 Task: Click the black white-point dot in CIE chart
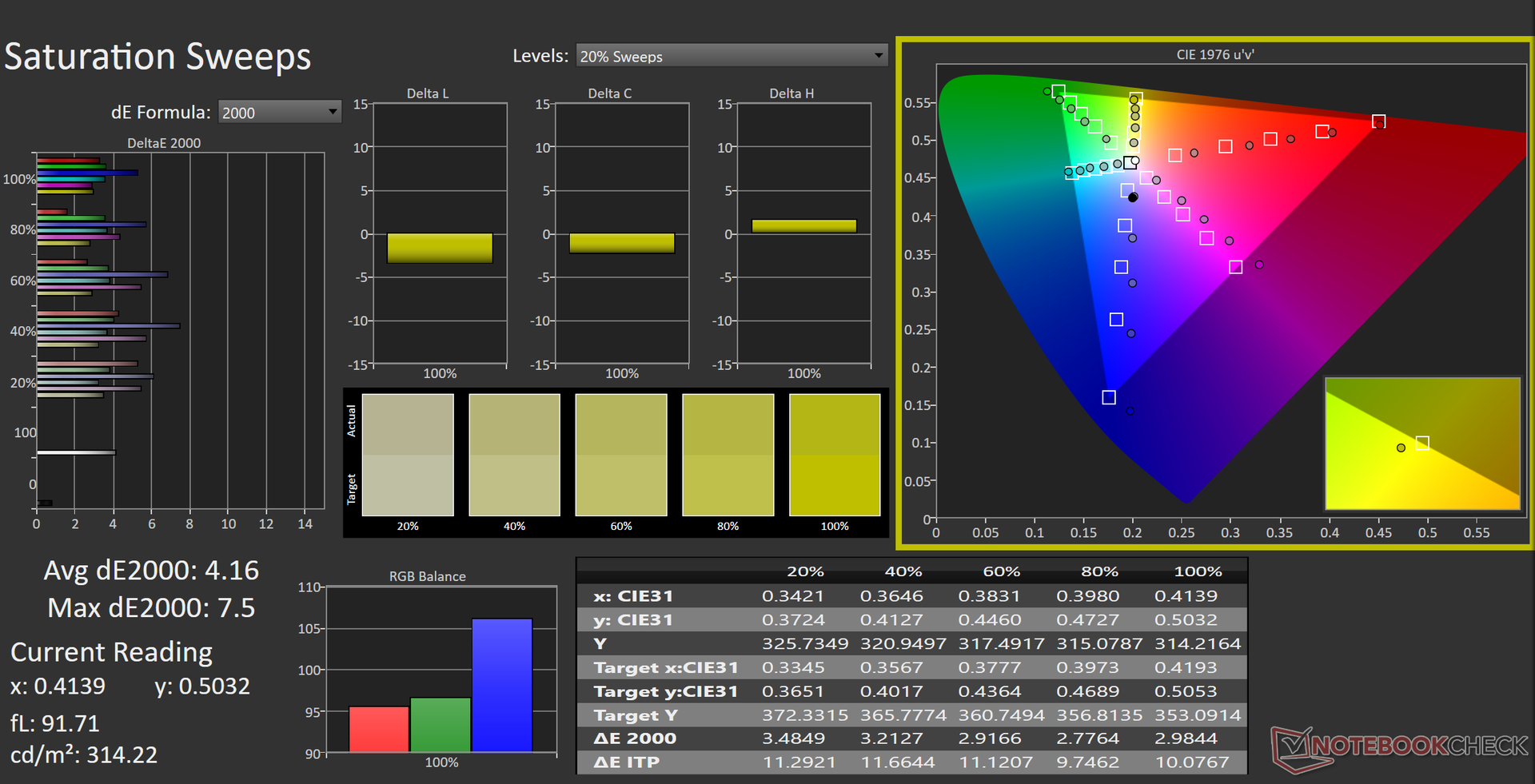tap(1133, 197)
